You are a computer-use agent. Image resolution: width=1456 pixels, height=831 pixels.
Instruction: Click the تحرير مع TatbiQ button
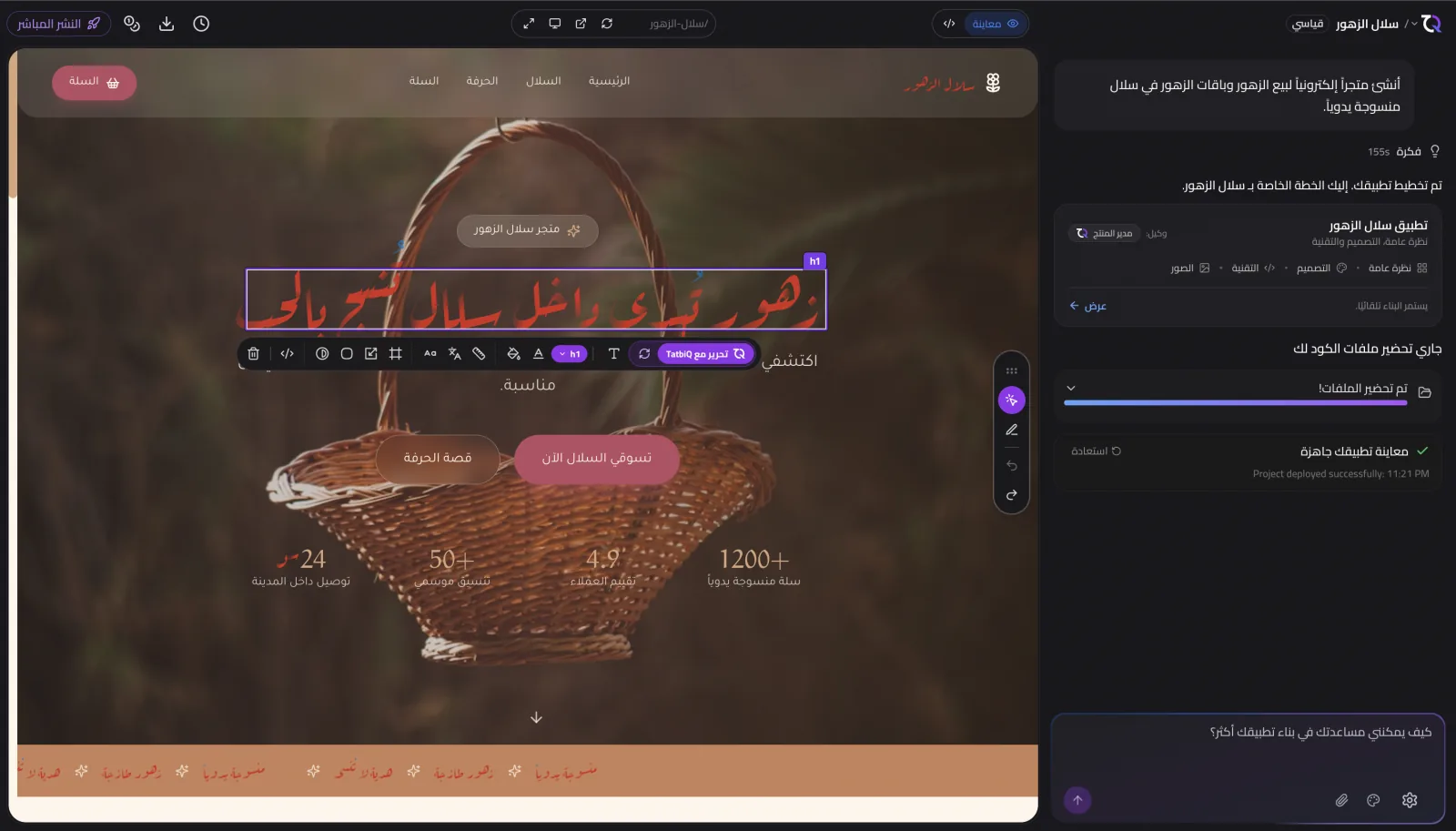coord(705,354)
